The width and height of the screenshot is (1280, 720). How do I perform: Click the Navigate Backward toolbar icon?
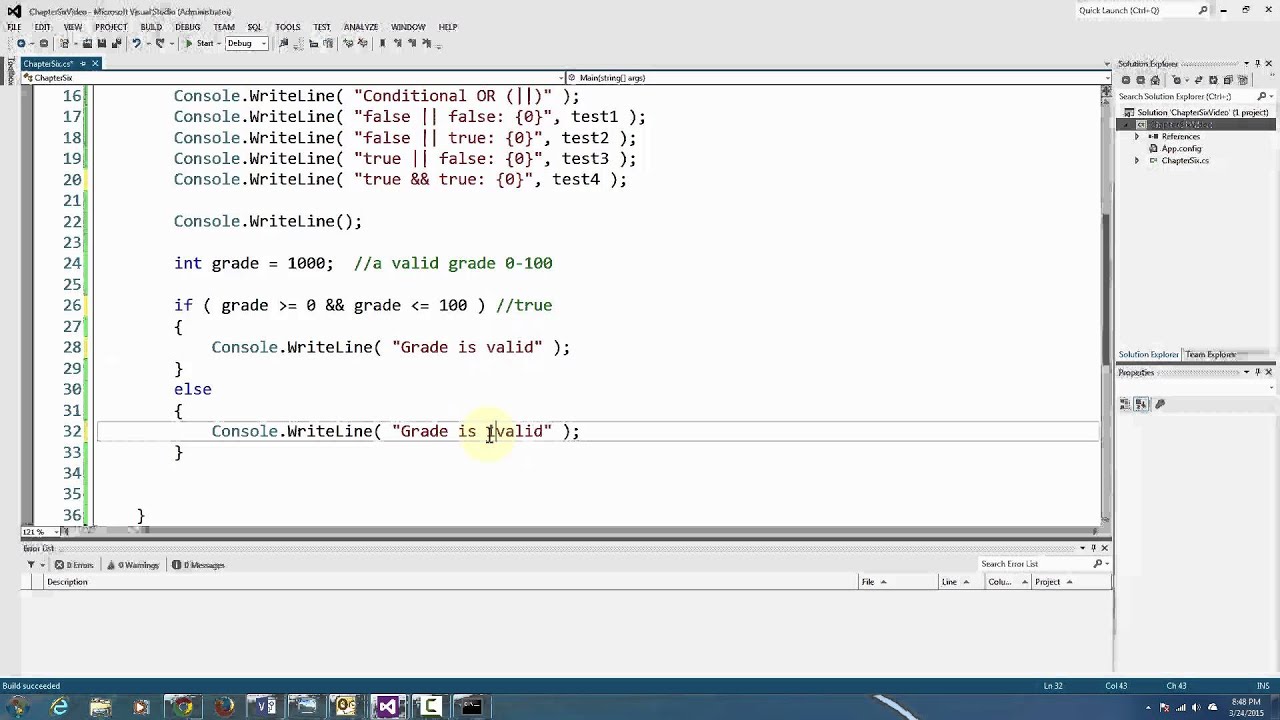pos(21,43)
